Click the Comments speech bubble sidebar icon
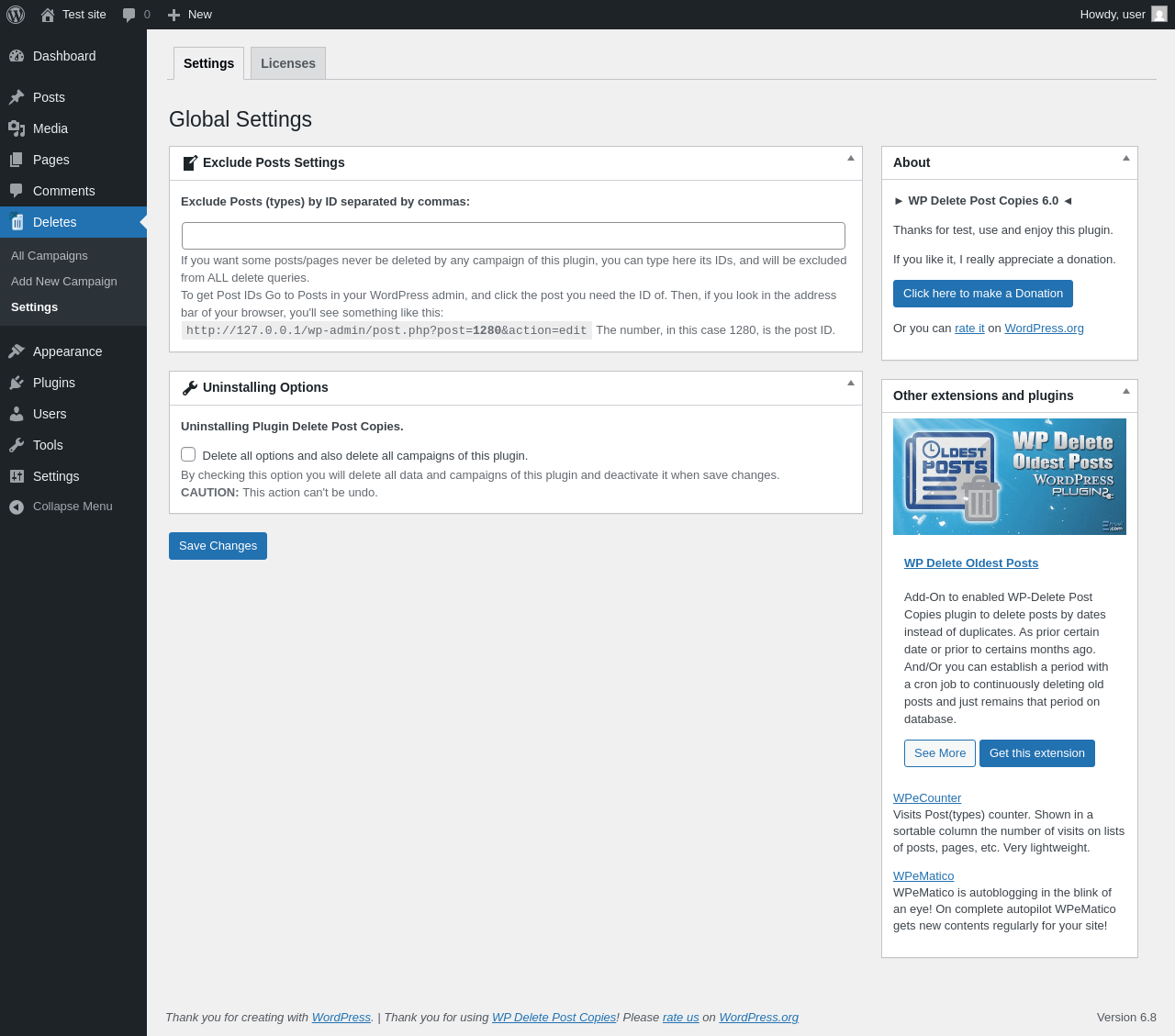This screenshot has height=1036, width=1175. point(17,191)
